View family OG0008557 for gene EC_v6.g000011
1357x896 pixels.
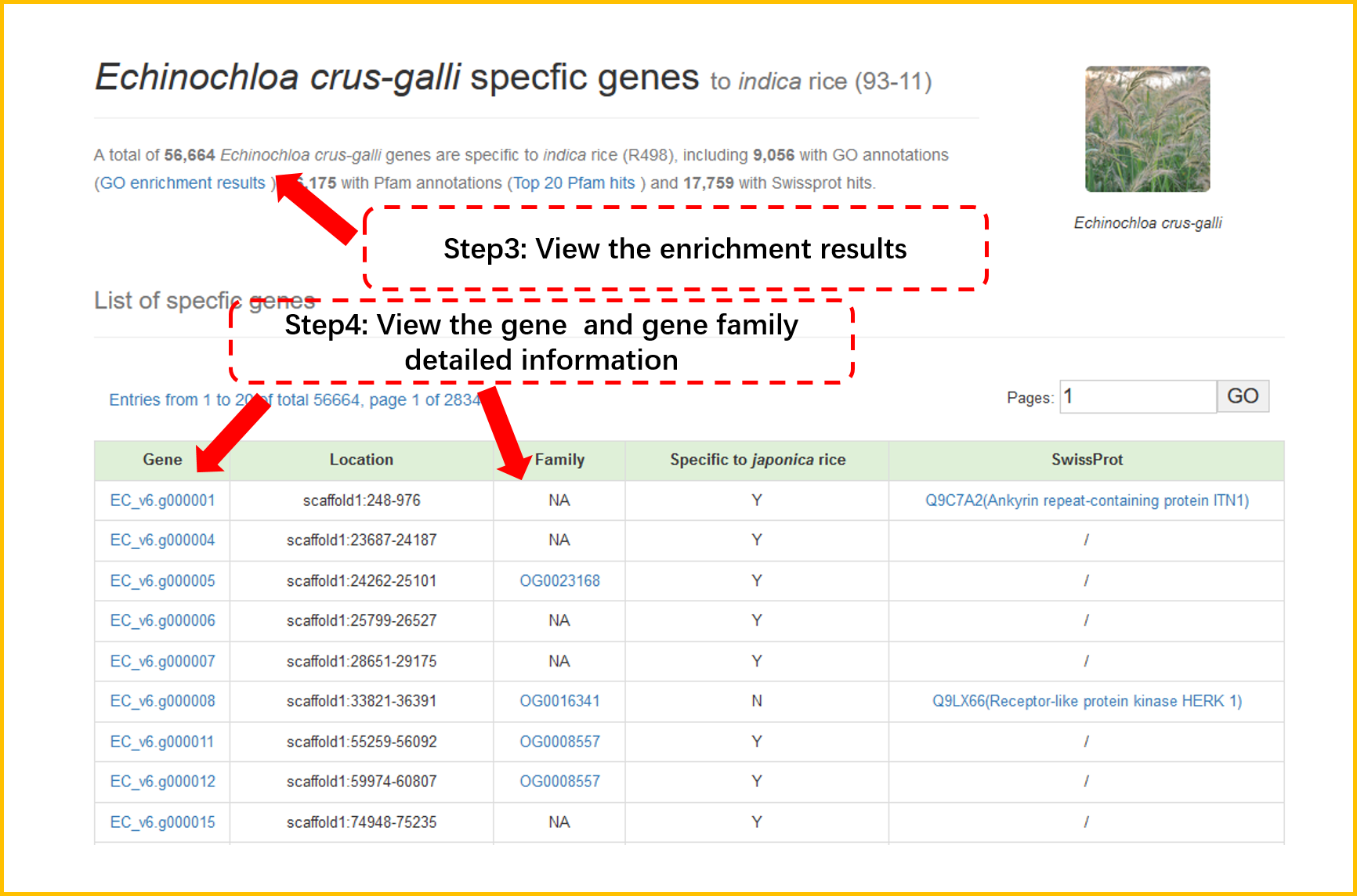pyautogui.click(x=559, y=742)
